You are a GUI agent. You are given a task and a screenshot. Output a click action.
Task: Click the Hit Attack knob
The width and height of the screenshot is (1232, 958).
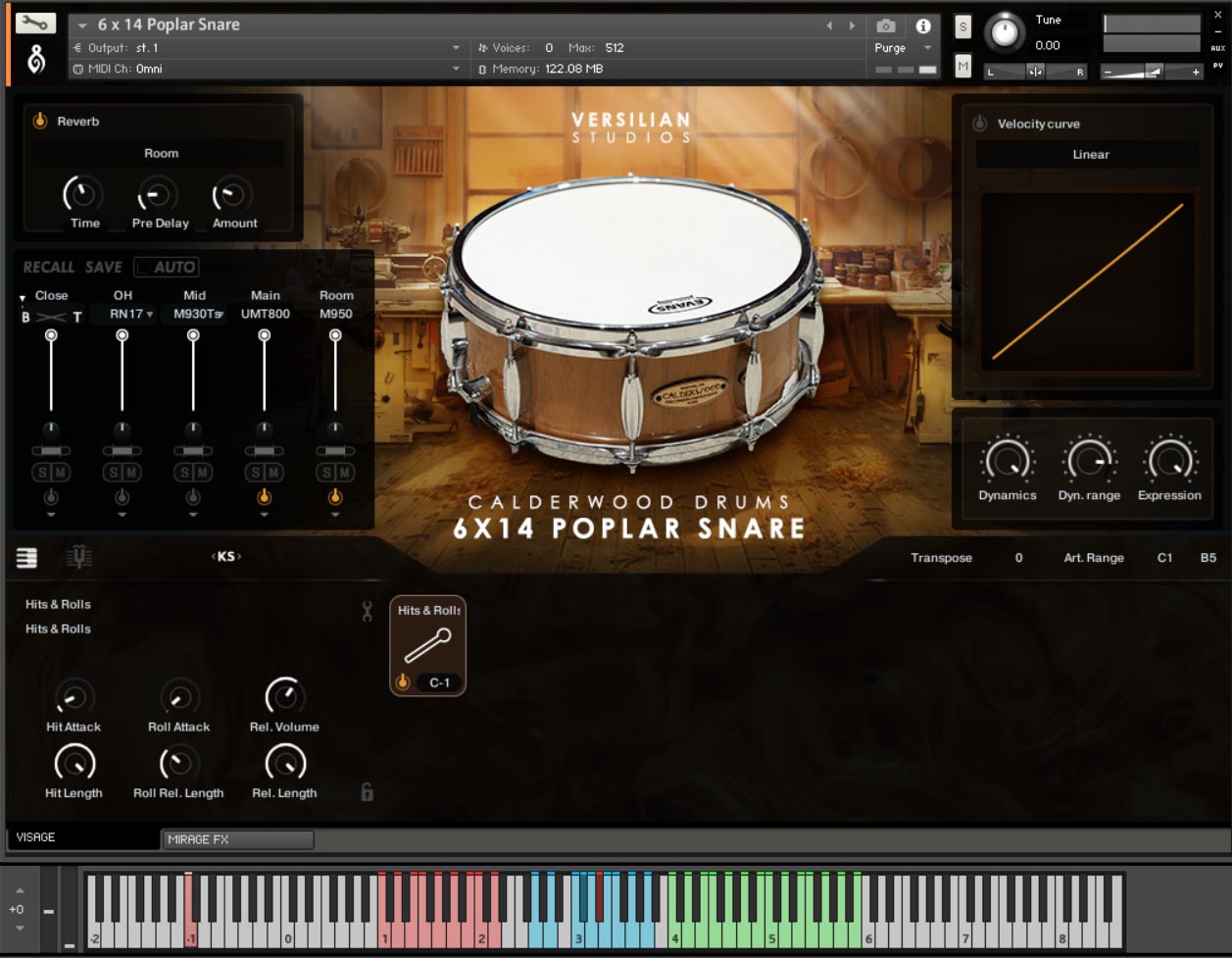74,698
